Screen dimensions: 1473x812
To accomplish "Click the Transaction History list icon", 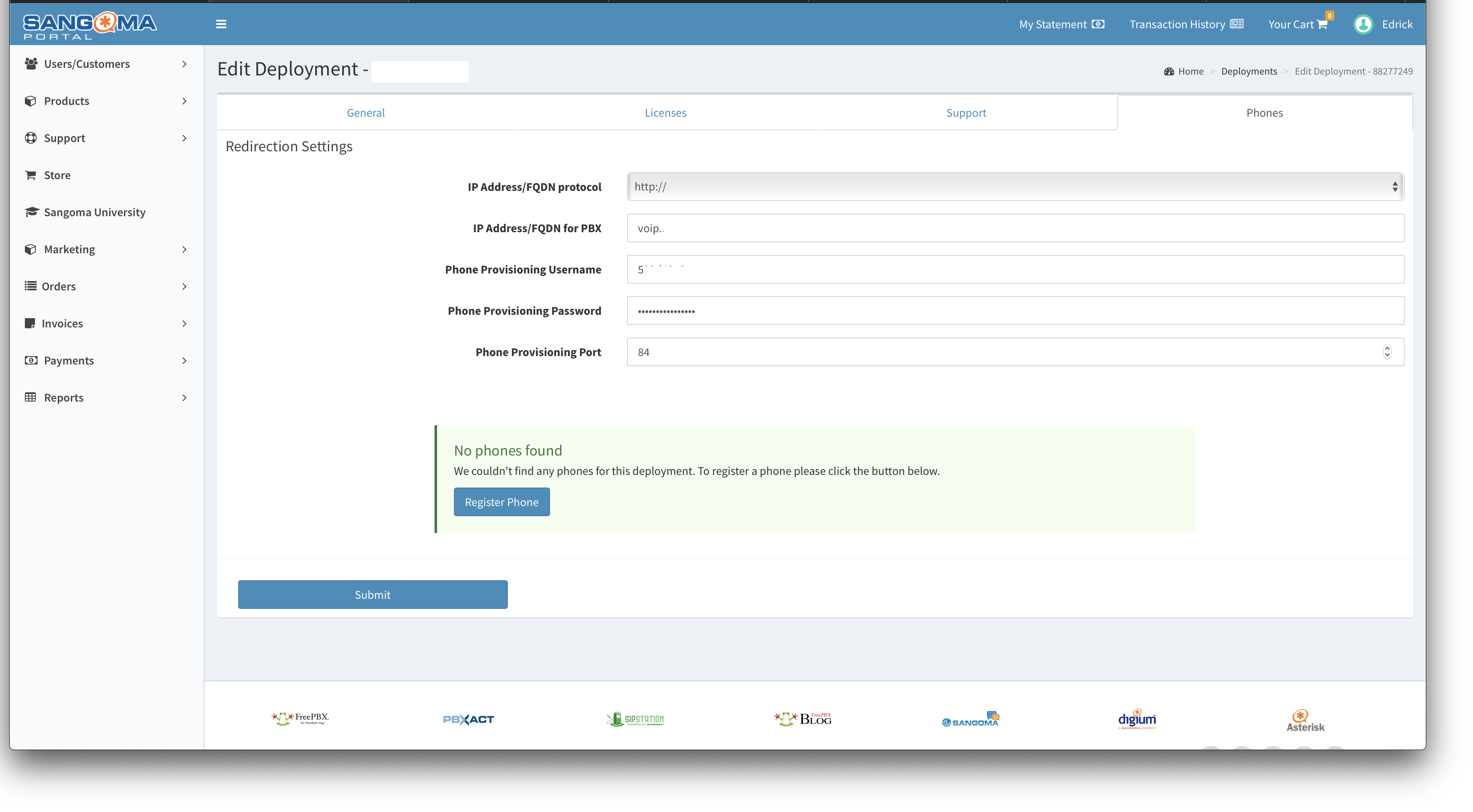I will click(x=1237, y=24).
